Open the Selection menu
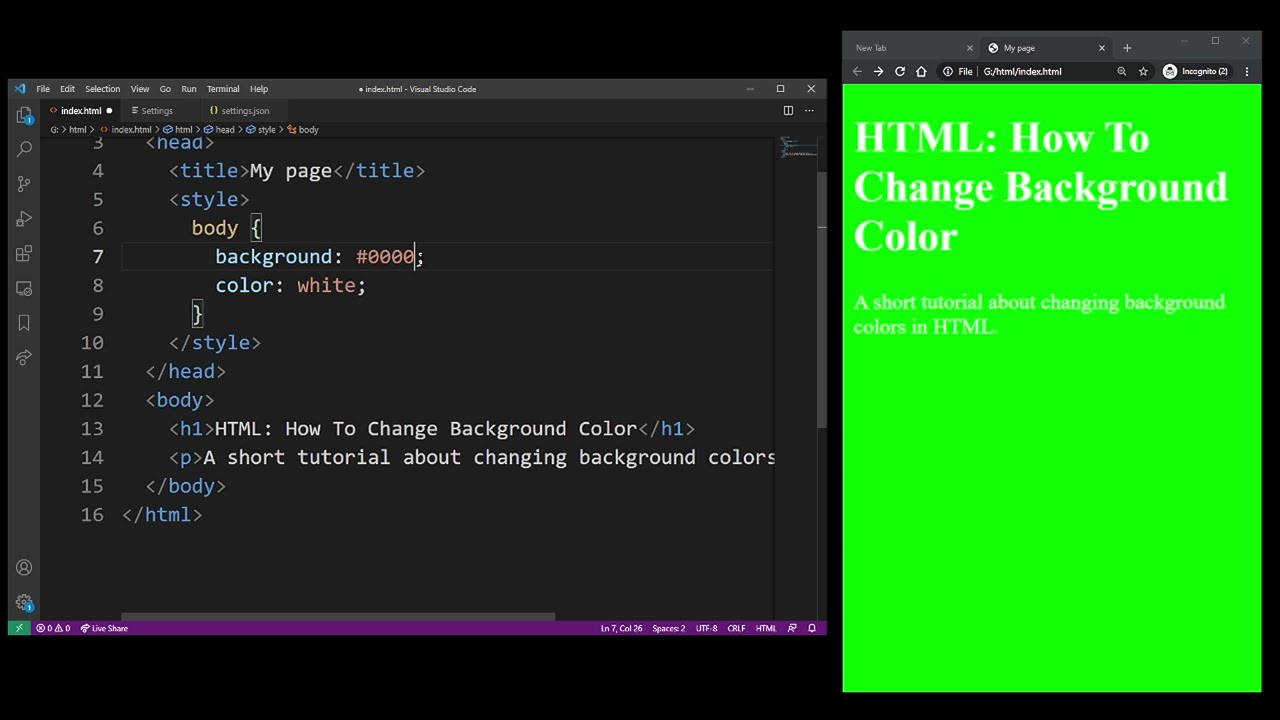This screenshot has height=720, width=1280. (x=102, y=89)
